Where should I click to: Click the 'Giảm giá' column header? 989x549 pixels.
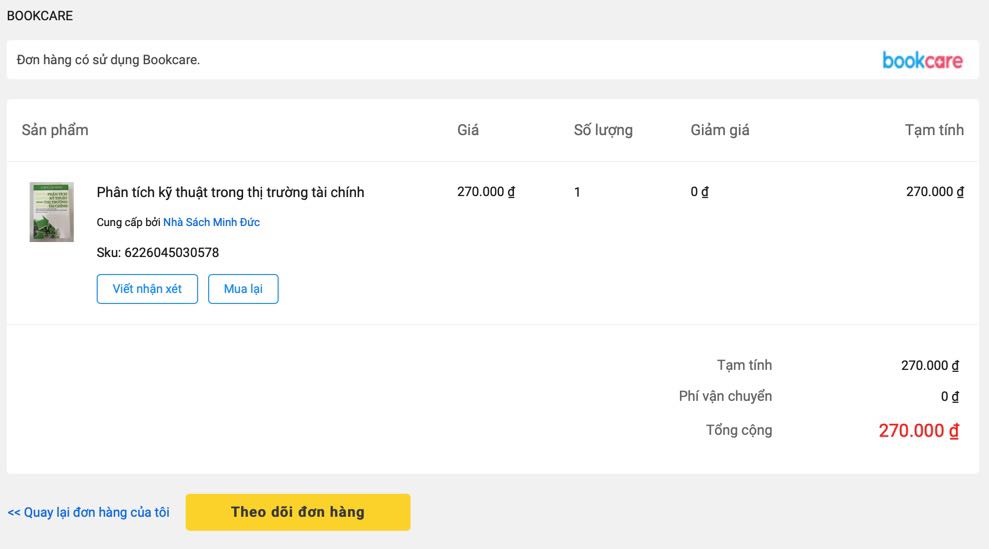[x=719, y=130]
